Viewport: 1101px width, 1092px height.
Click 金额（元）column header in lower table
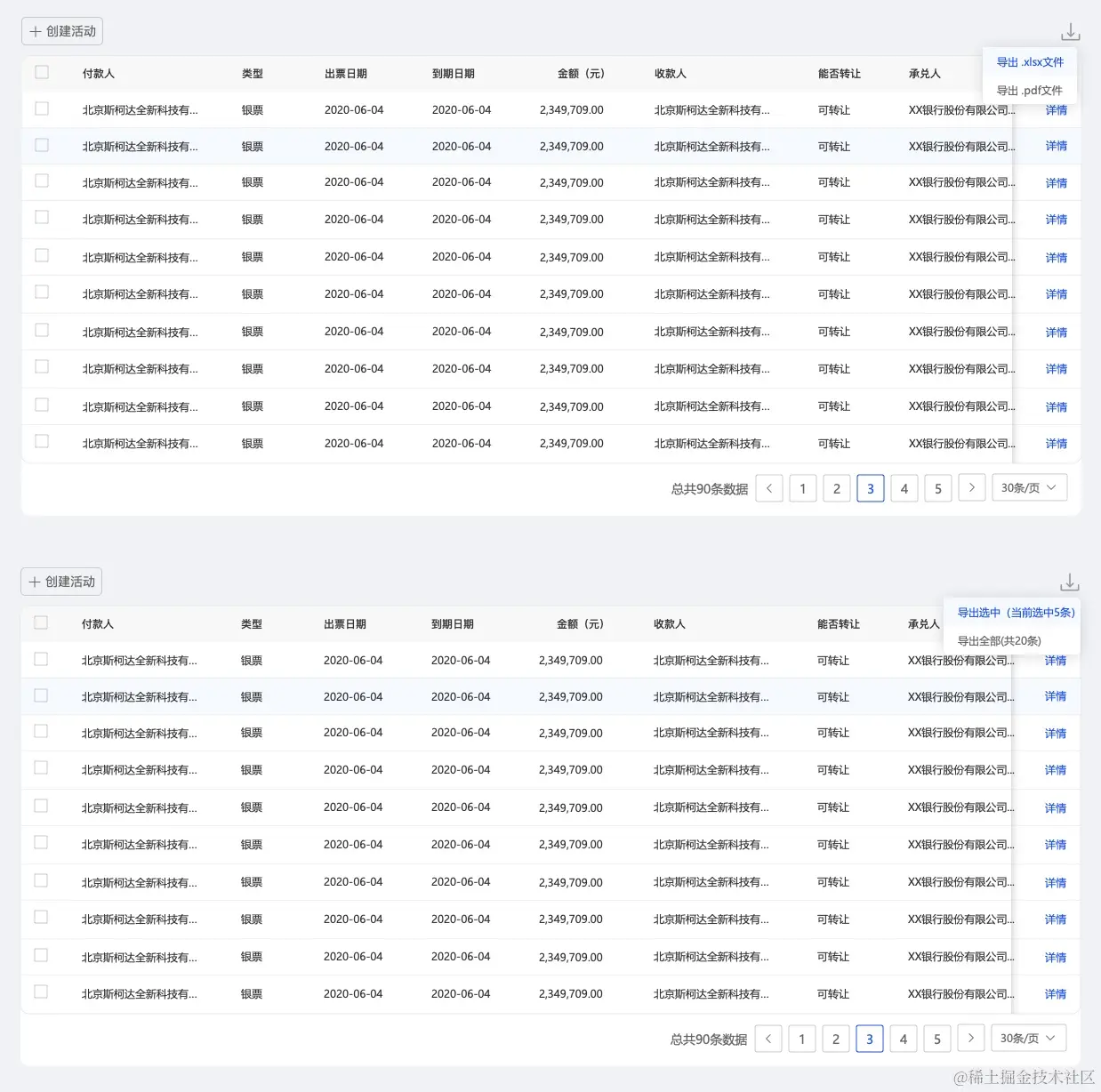(x=580, y=624)
